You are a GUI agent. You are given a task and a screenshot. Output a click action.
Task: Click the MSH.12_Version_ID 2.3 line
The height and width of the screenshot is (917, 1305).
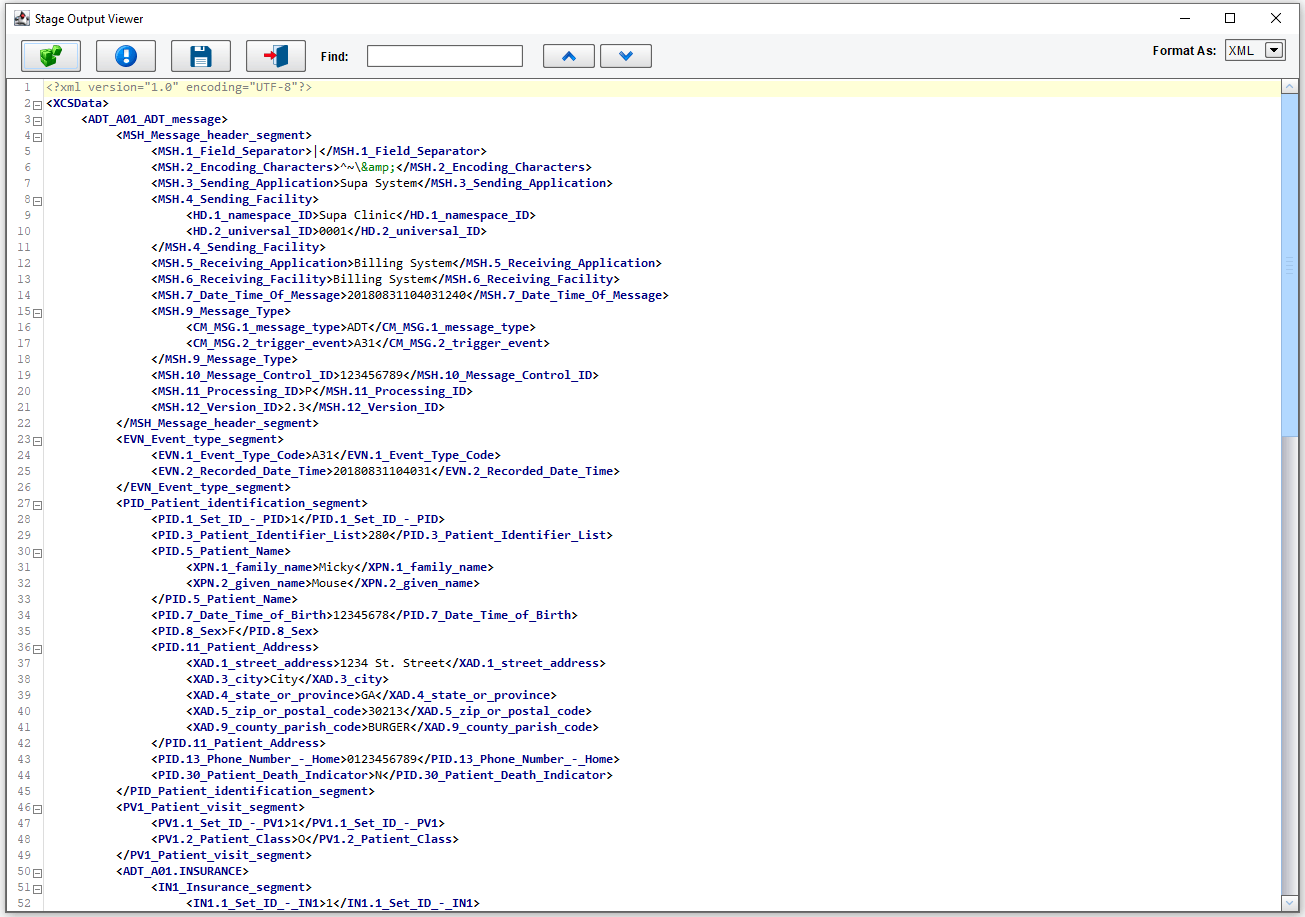298,407
